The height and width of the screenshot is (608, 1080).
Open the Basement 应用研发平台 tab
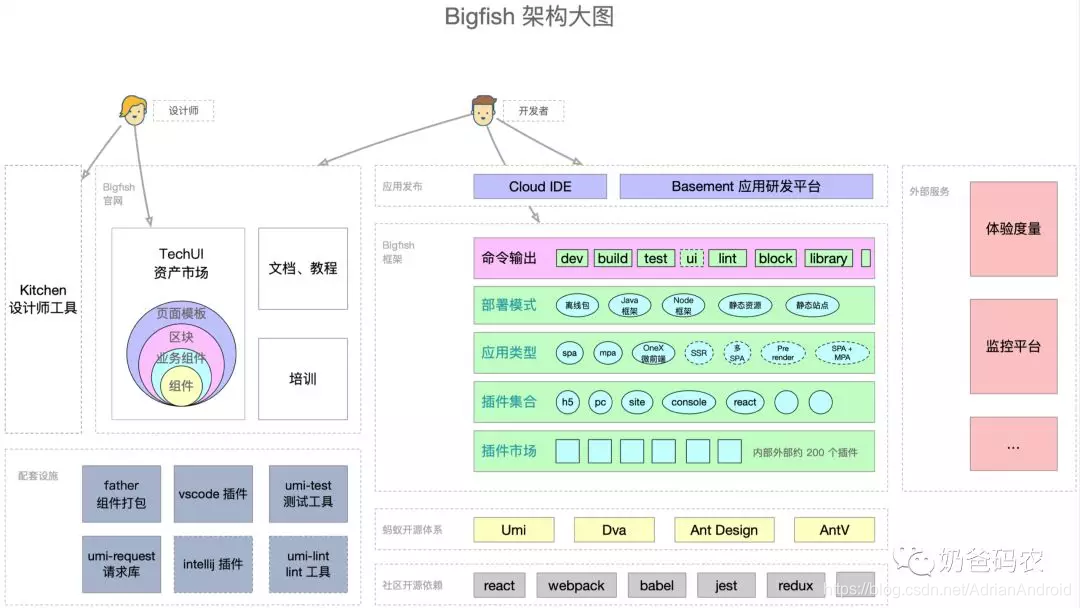click(747, 186)
